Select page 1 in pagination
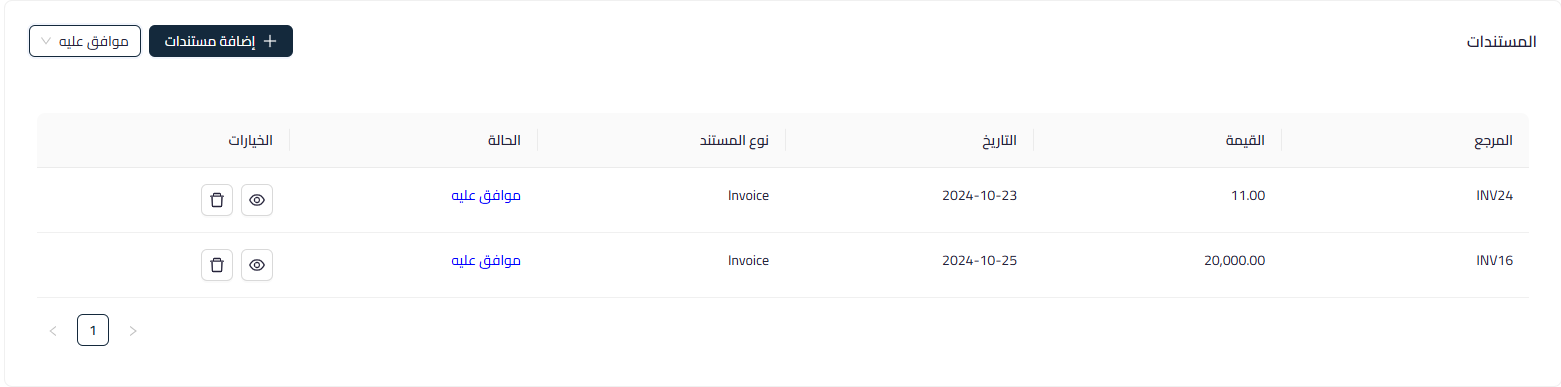 point(93,330)
